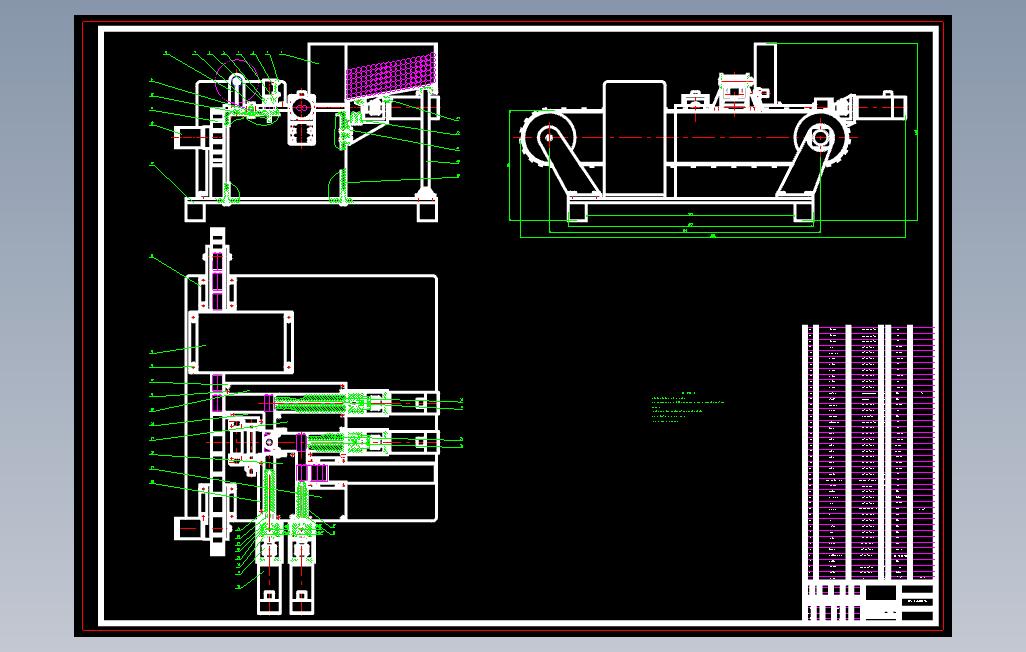Screen dimensions: 1026x652
Task: Select the title block below the parts list
Action: (x=868, y=602)
